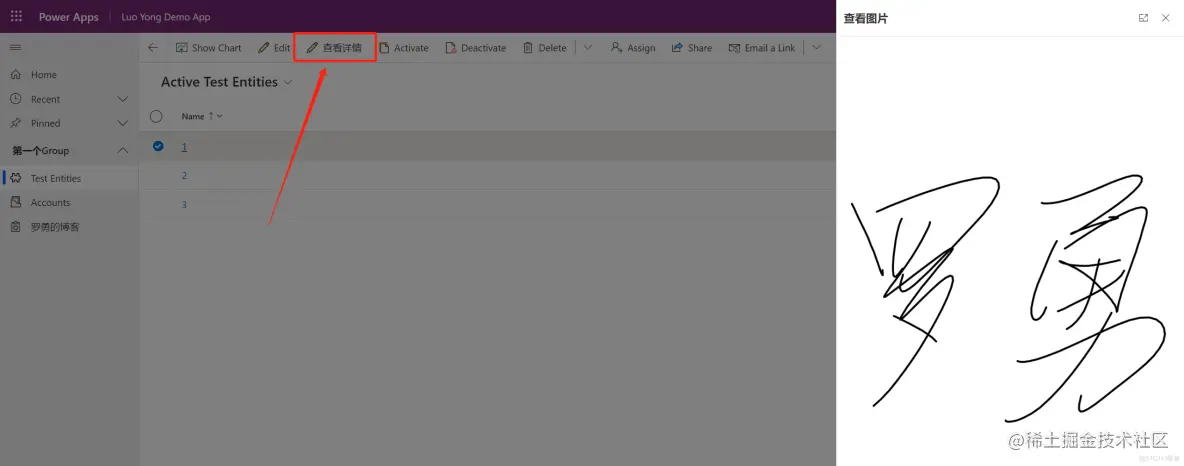Expand the Recent chevron
This screenshot has height=466, width=1184.
point(123,99)
